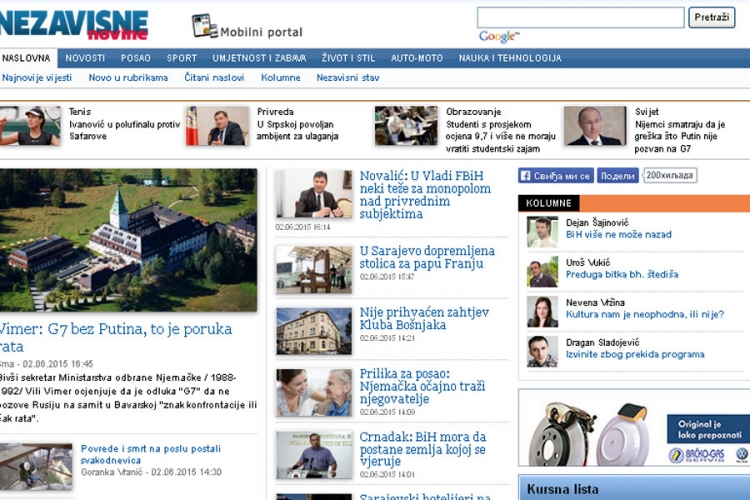This screenshot has height=500, width=750.
Task: Click the caregiver and elderly woman thumbnail
Action: click(x=314, y=392)
